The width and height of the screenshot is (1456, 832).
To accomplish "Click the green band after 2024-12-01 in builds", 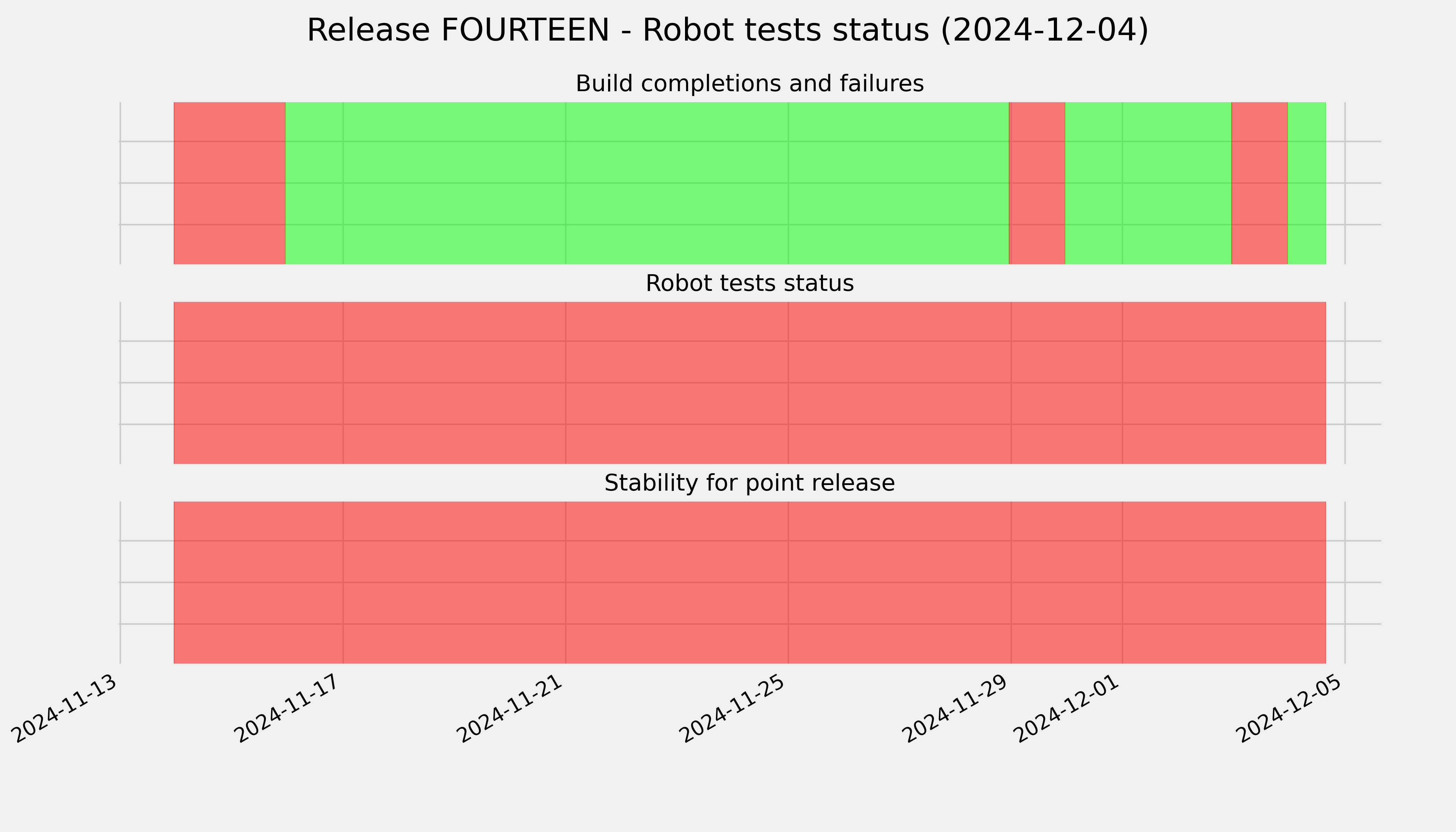I will point(1148,183).
